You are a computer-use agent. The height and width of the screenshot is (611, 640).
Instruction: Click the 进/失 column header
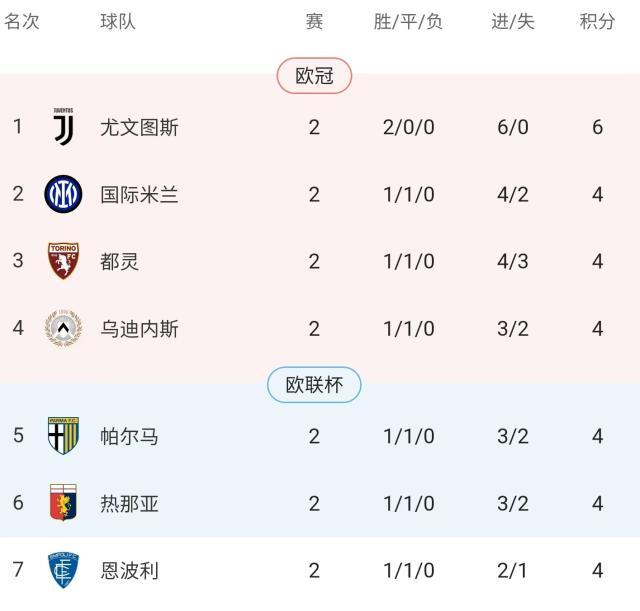[x=512, y=21]
